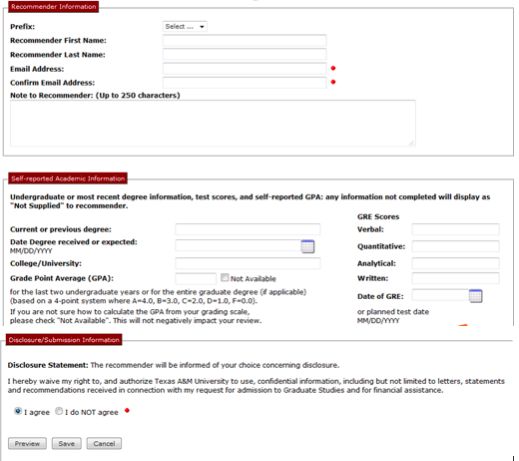The width and height of the screenshot is (519, 461).
Task: Click the Preview button
Action: tap(27, 444)
